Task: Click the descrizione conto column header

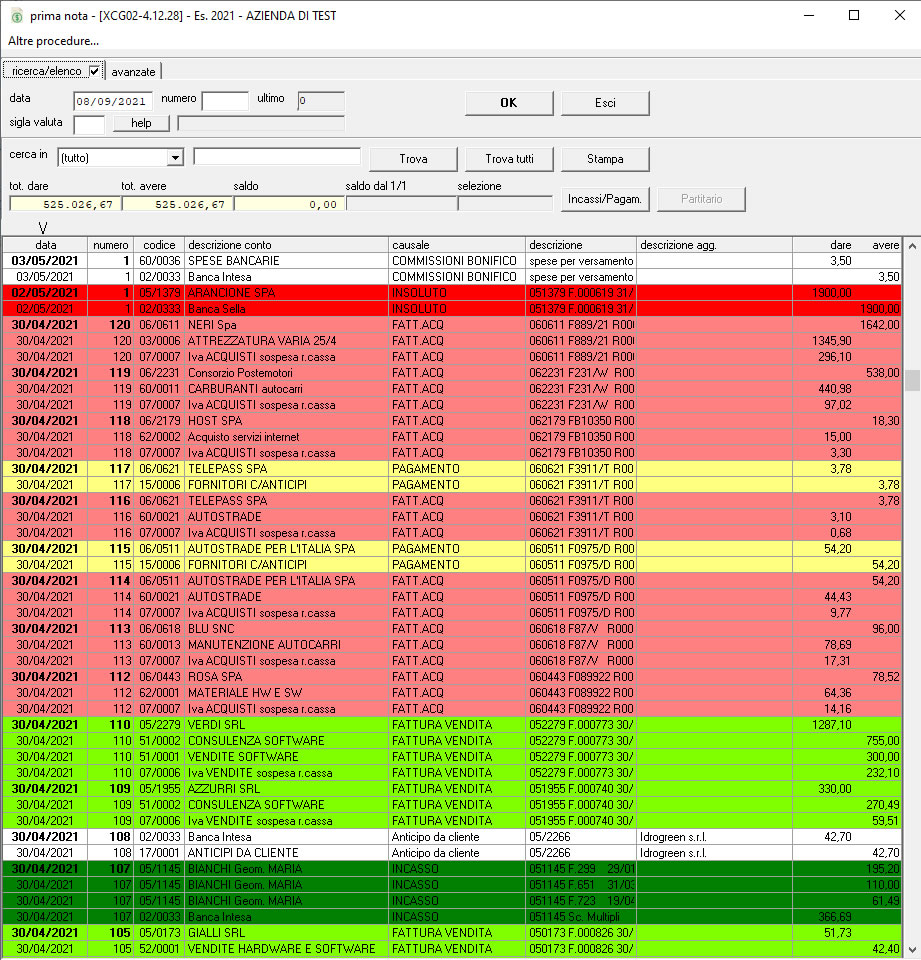Action: coord(286,245)
